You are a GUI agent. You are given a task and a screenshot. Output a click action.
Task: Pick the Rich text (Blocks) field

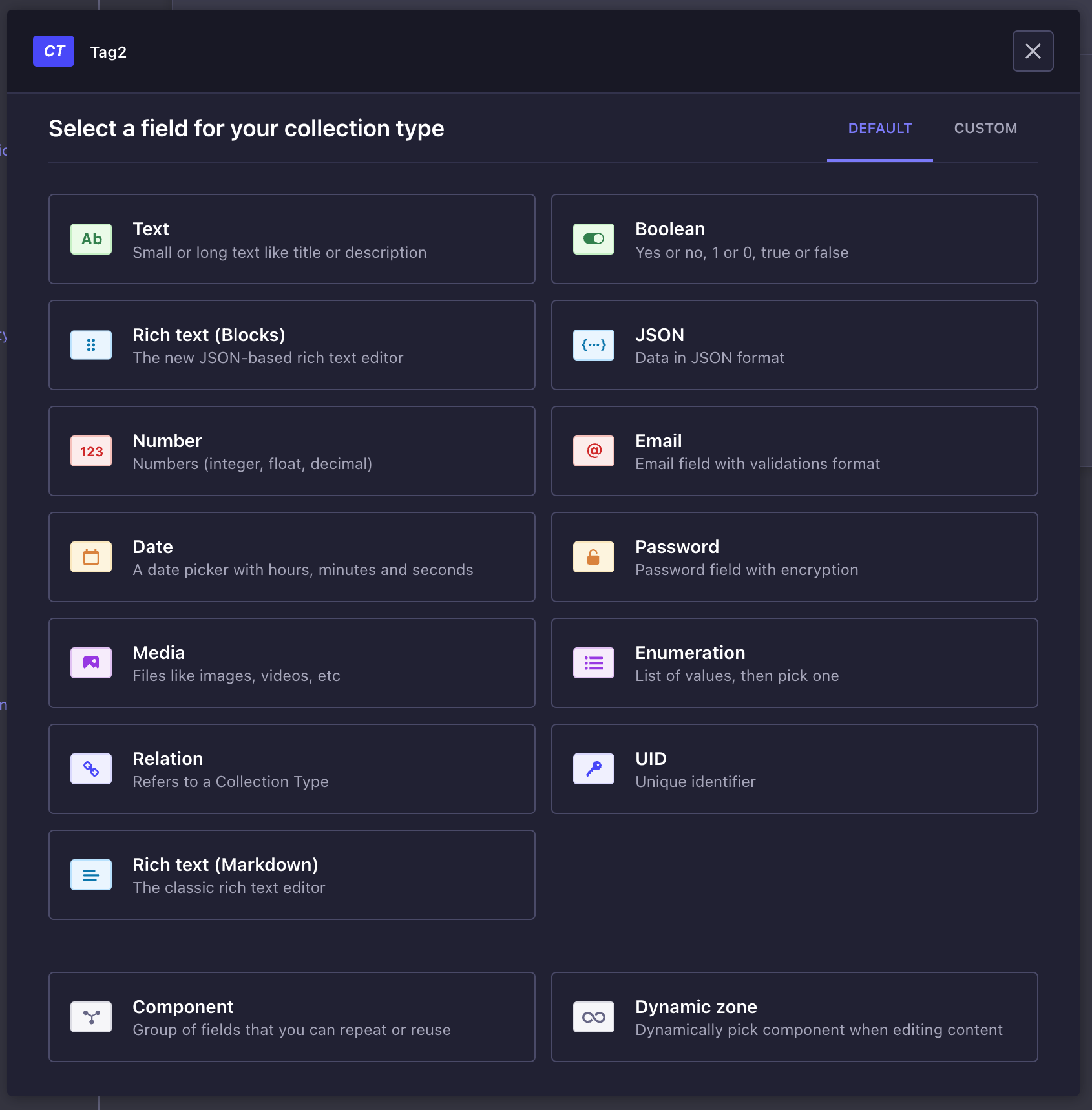[292, 345]
